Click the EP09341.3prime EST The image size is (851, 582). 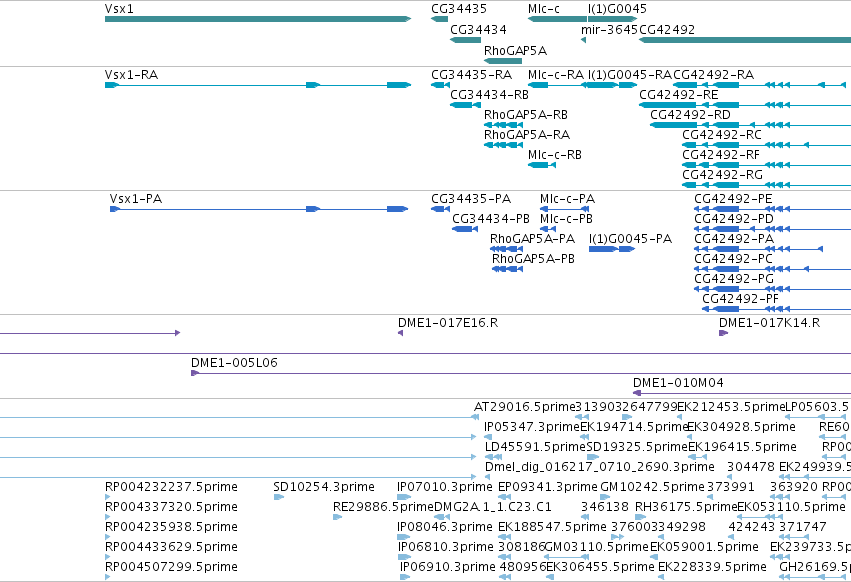click(x=505, y=497)
